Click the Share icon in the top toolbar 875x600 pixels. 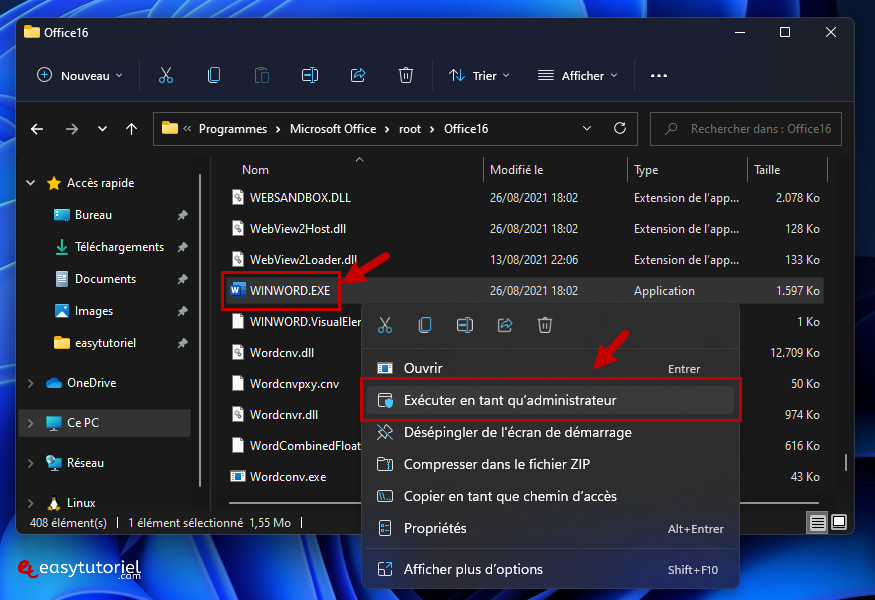pyautogui.click(x=358, y=75)
